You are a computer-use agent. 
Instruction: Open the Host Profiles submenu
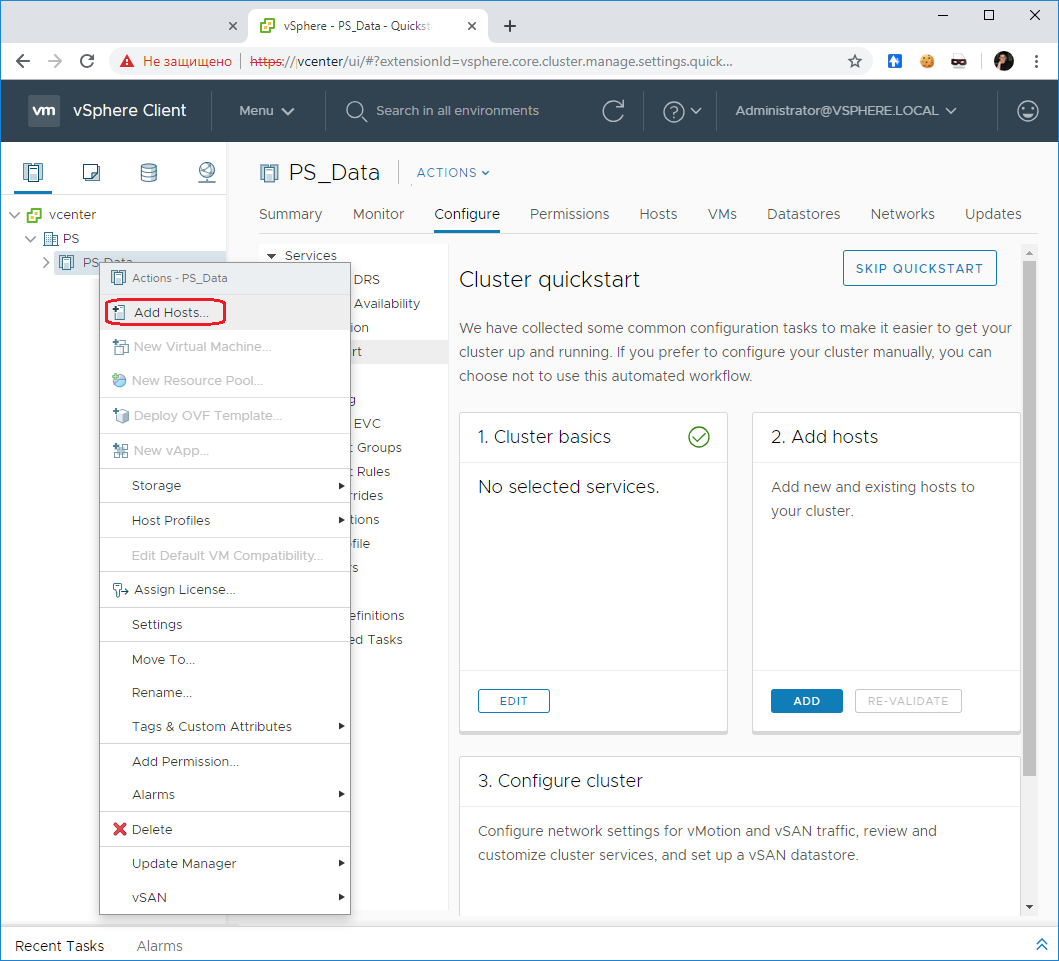coord(225,520)
